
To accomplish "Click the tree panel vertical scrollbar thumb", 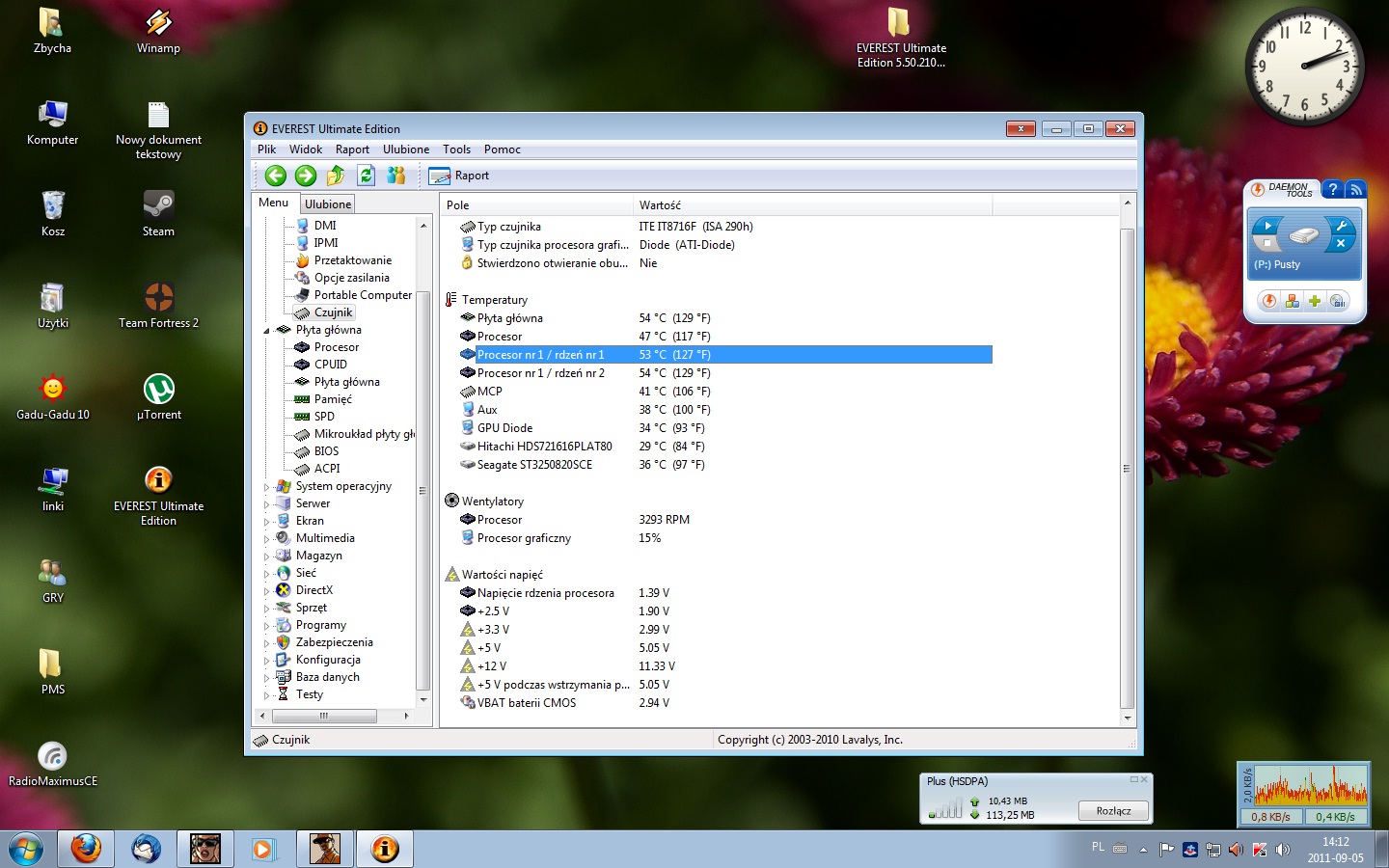I will (422, 490).
